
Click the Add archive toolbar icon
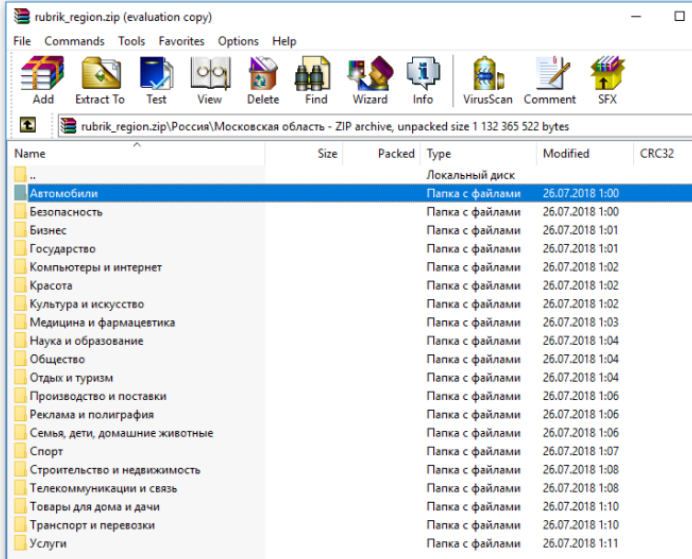click(x=43, y=80)
